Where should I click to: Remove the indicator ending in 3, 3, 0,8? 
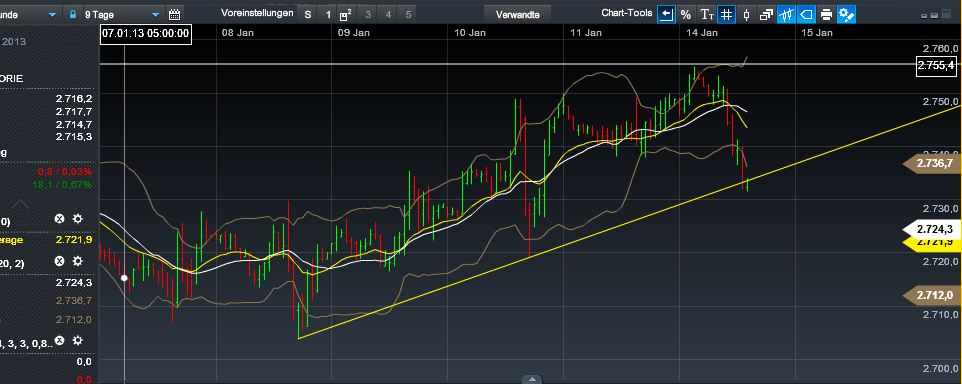point(60,340)
